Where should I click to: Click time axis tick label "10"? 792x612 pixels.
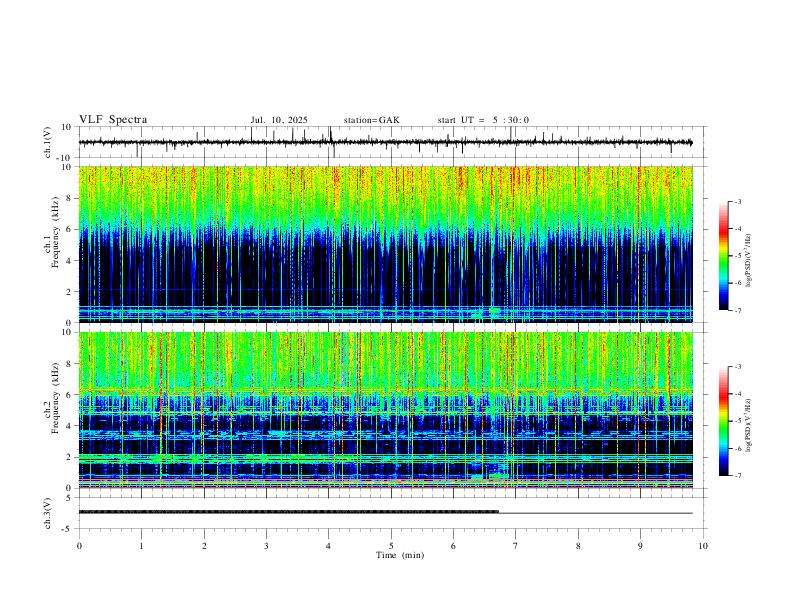click(703, 546)
